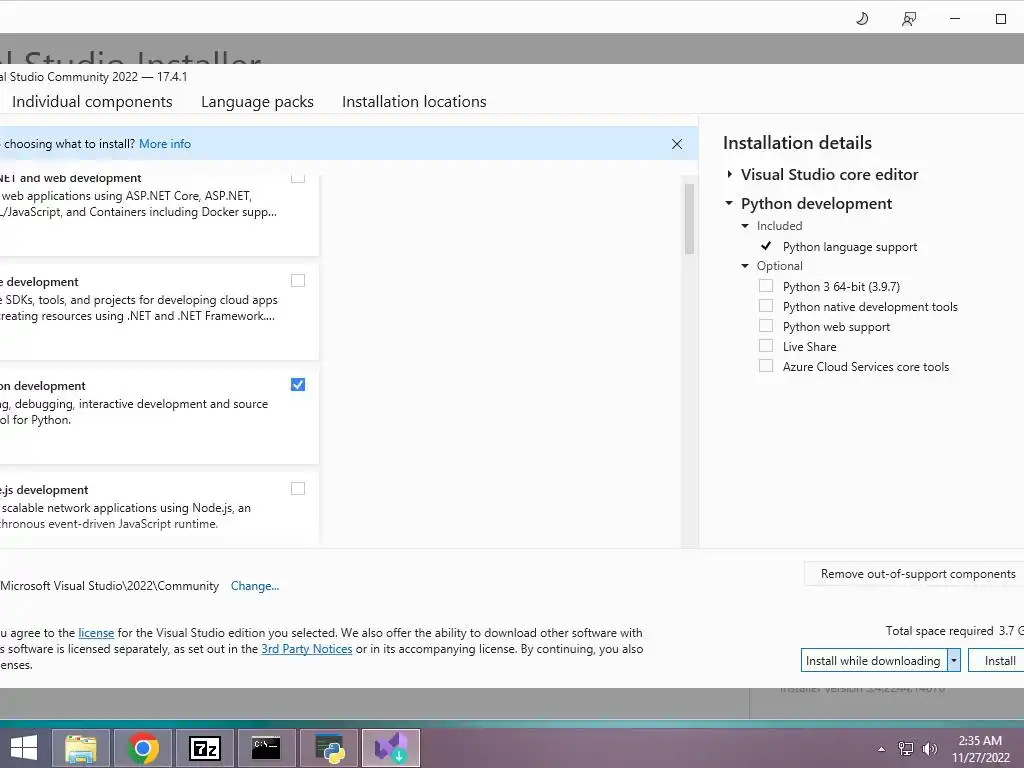The height and width of the screenshot is (768, 1024).
Task: Dismiss the info banner with X
Action: 677,144
